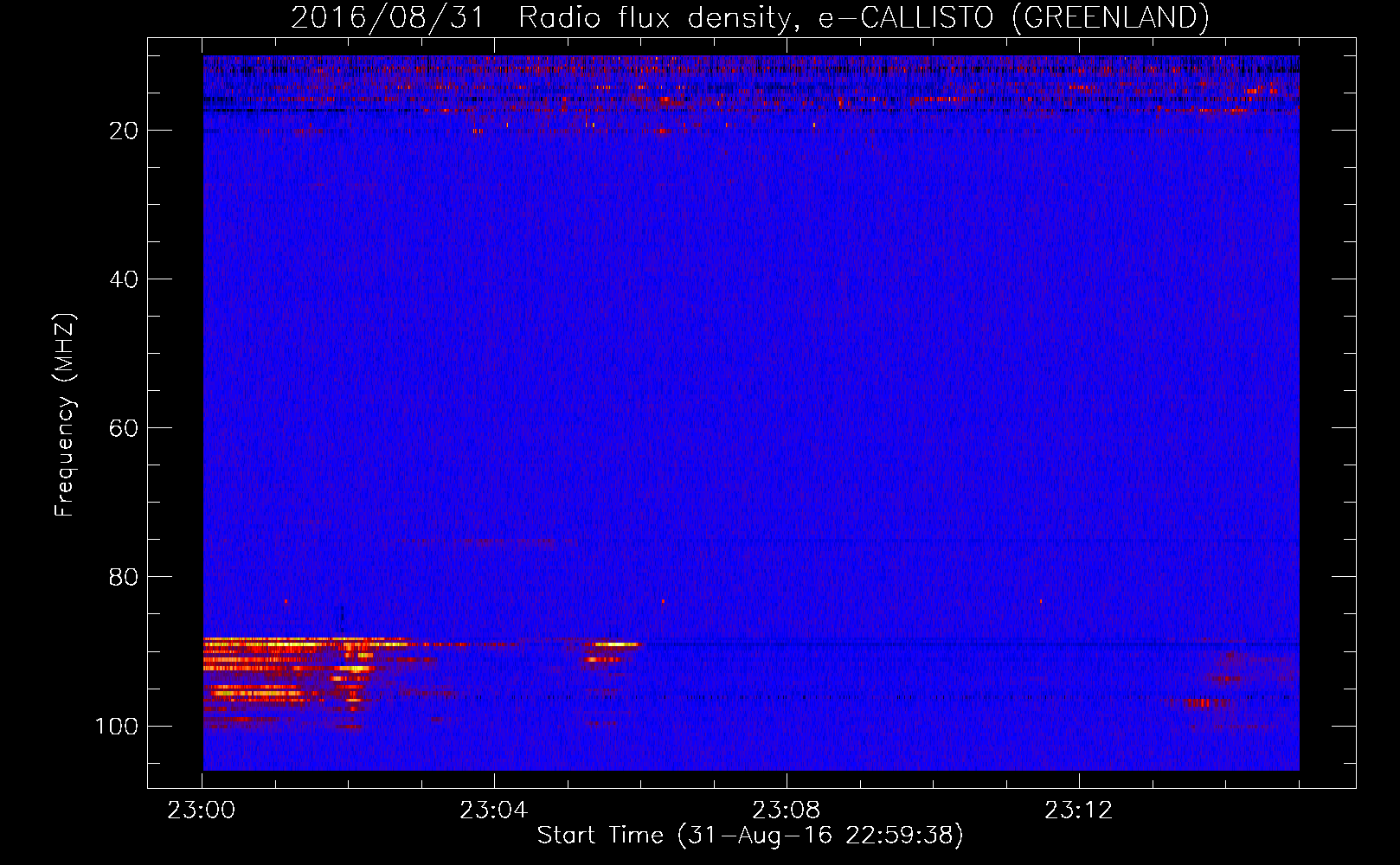
Task: Click the 20 frequency tick label
Action: click(124, 131)
